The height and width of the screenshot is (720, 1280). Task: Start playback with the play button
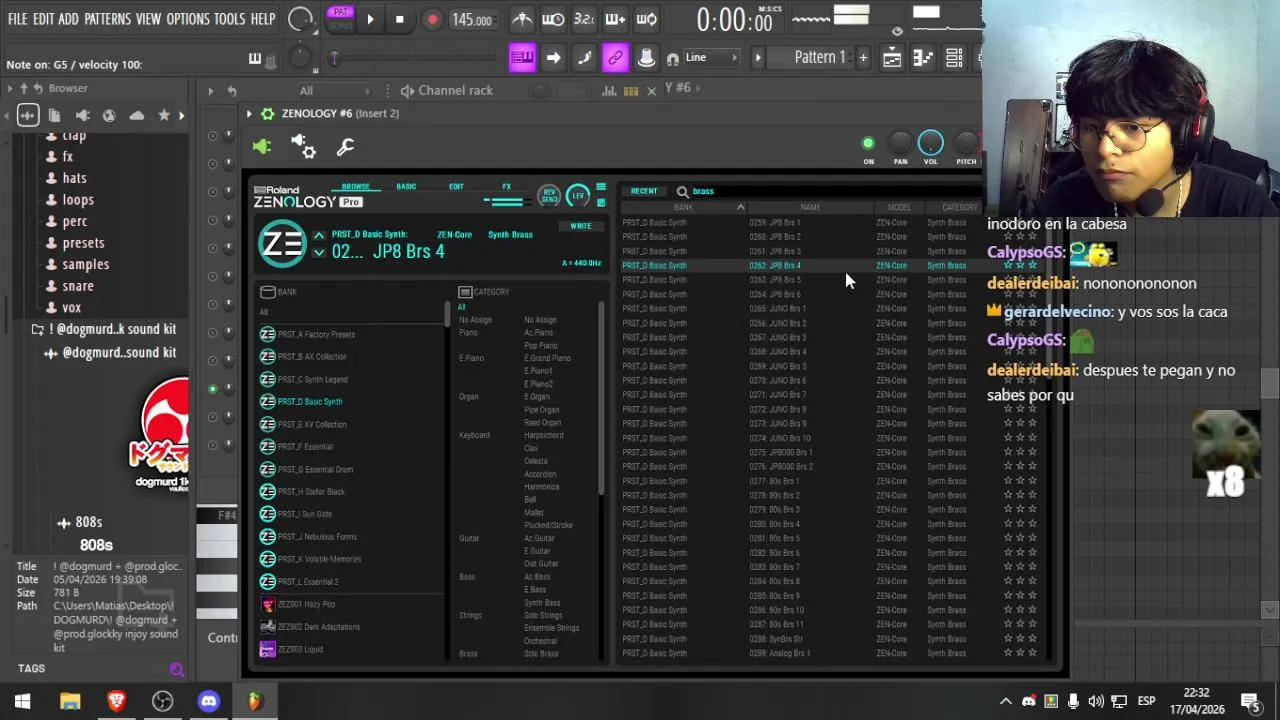coord(370,19)
